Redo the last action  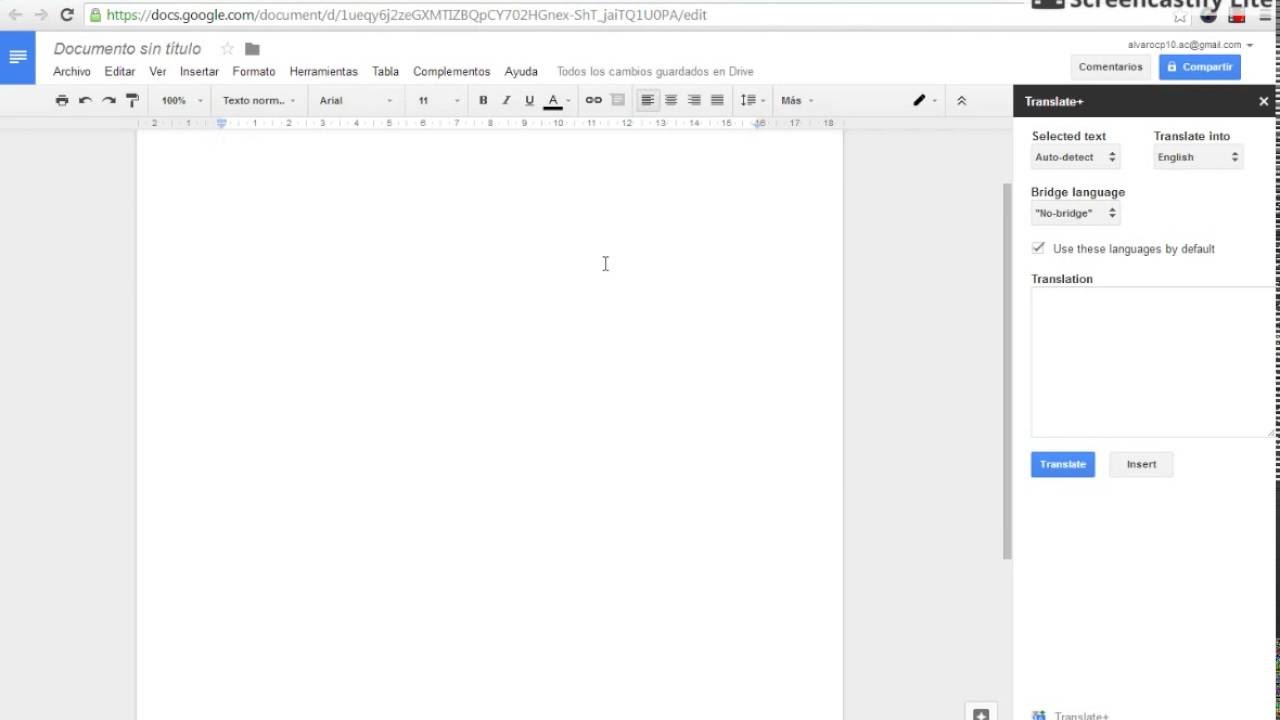pyautogui.click(x=109, y=100)
